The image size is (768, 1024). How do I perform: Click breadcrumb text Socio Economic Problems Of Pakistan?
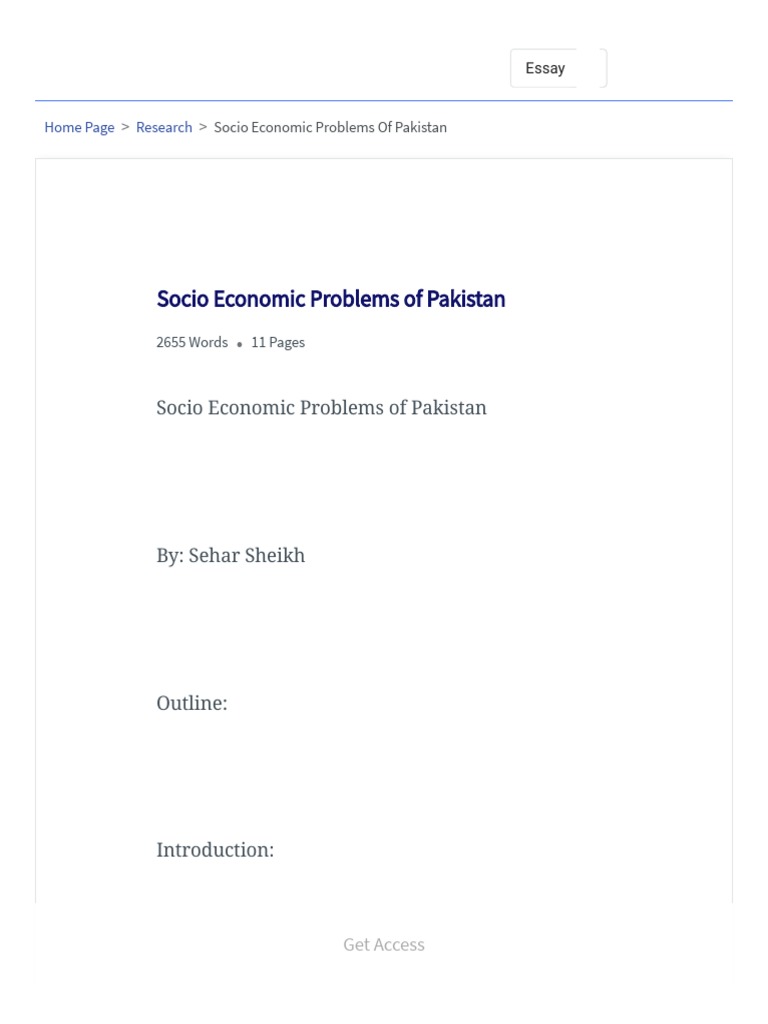pos(330,127)
